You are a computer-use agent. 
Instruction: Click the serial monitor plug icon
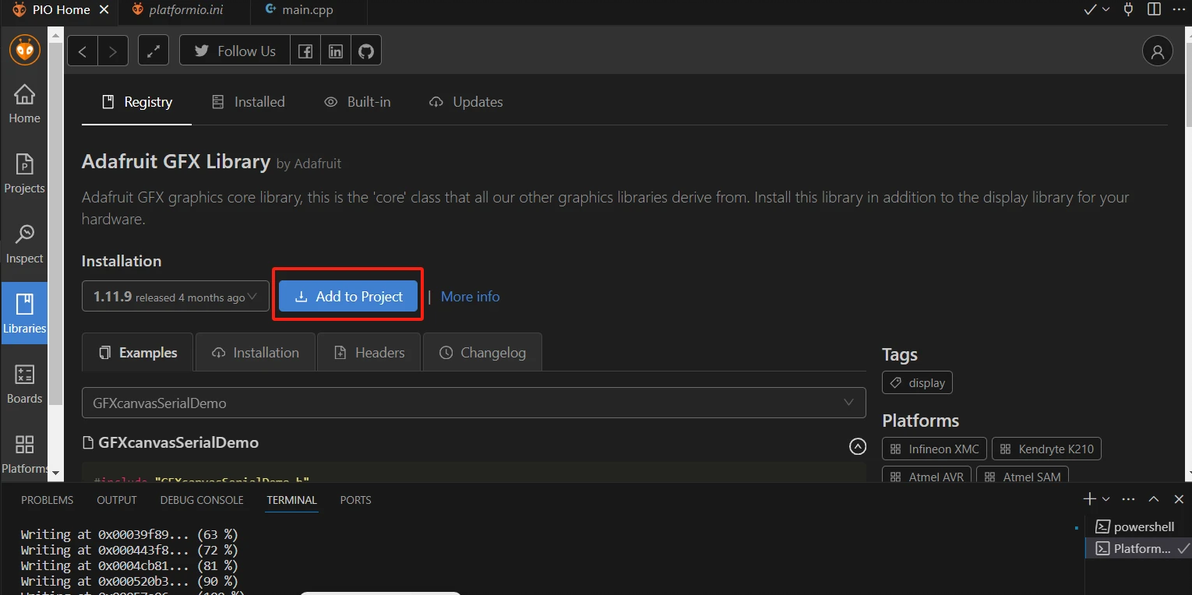1128,10
